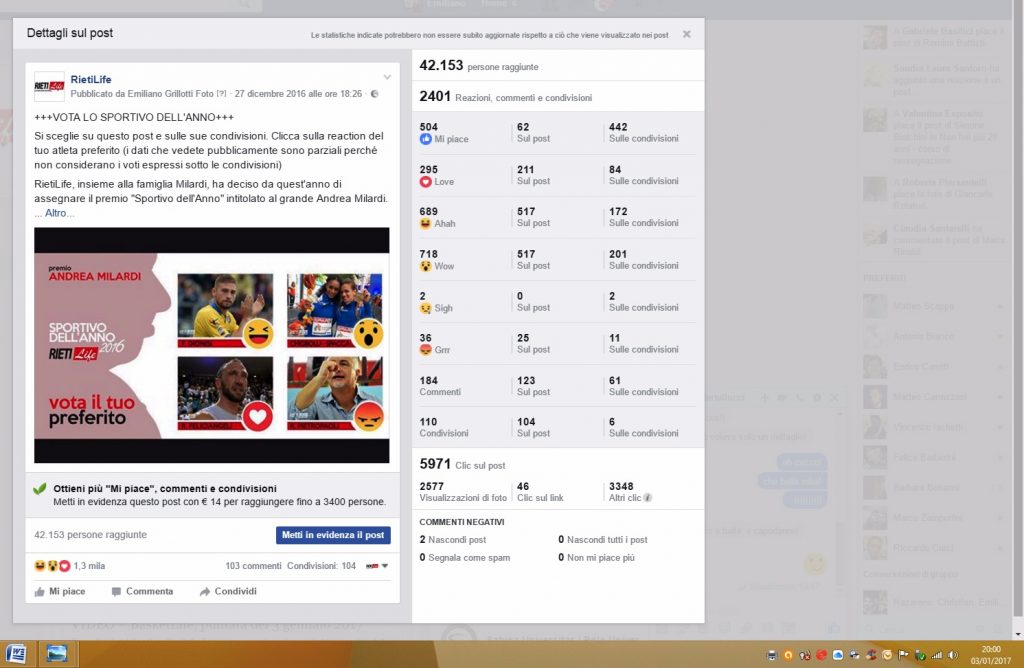Expand the post text with 'Altro...'
Viewport: 1024px width, 668px height.
[59, 213]
